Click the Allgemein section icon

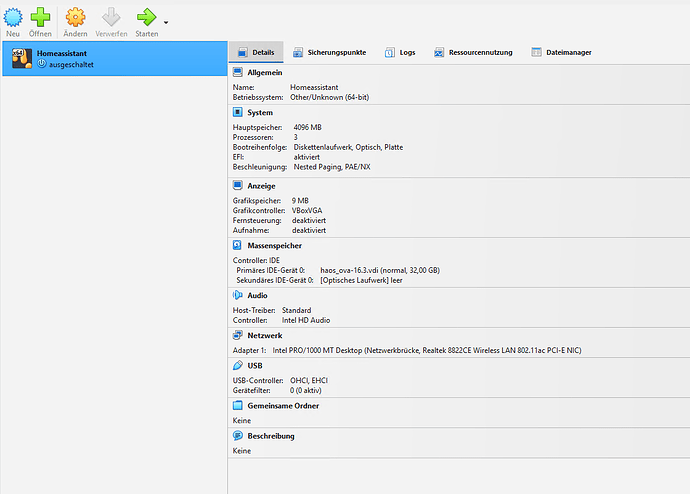point(238,72)
